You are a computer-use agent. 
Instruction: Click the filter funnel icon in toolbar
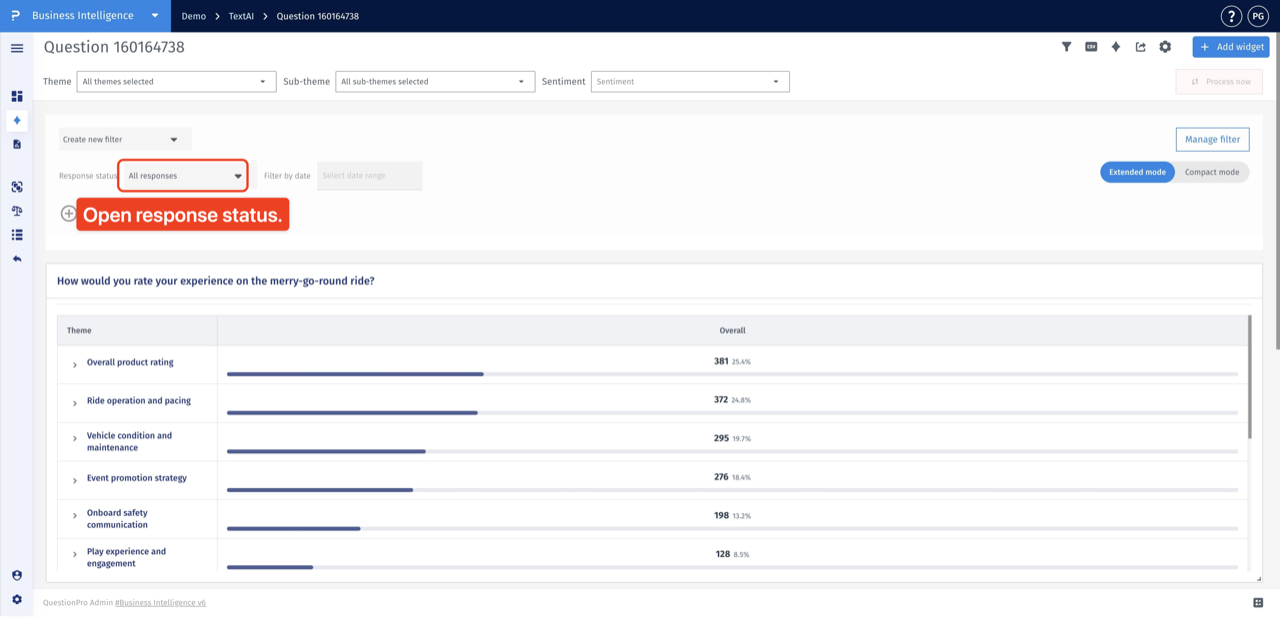click(1066, 47)
